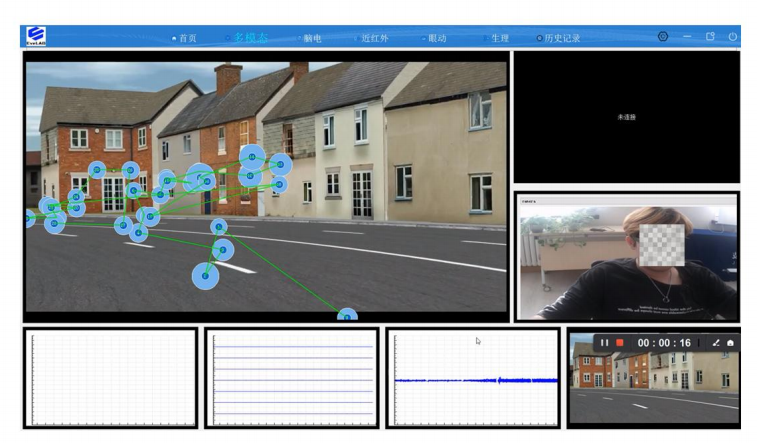Open the 历史记录 history tab
The height and width of the screenshot is (443, 757).
[560, 38]
